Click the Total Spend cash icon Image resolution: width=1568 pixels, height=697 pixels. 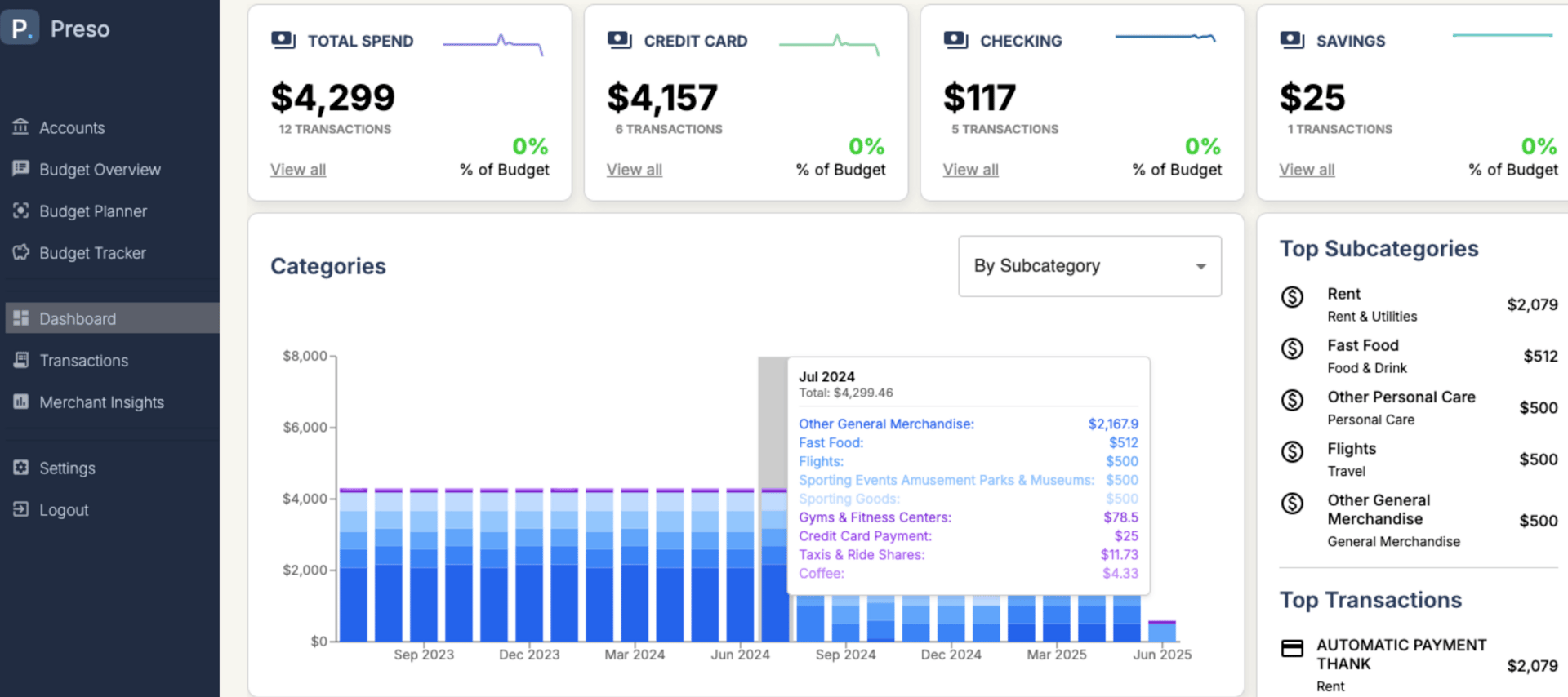pos(283,40)
